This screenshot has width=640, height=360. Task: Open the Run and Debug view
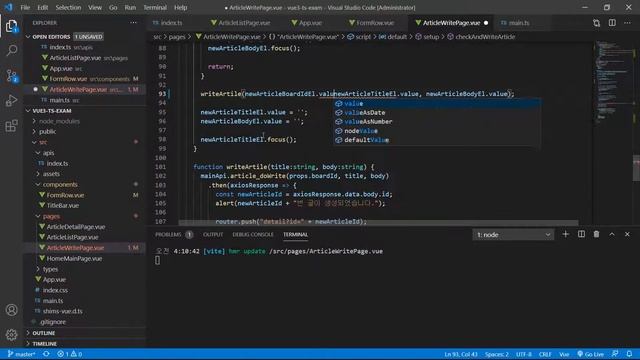tap(11, 100)
